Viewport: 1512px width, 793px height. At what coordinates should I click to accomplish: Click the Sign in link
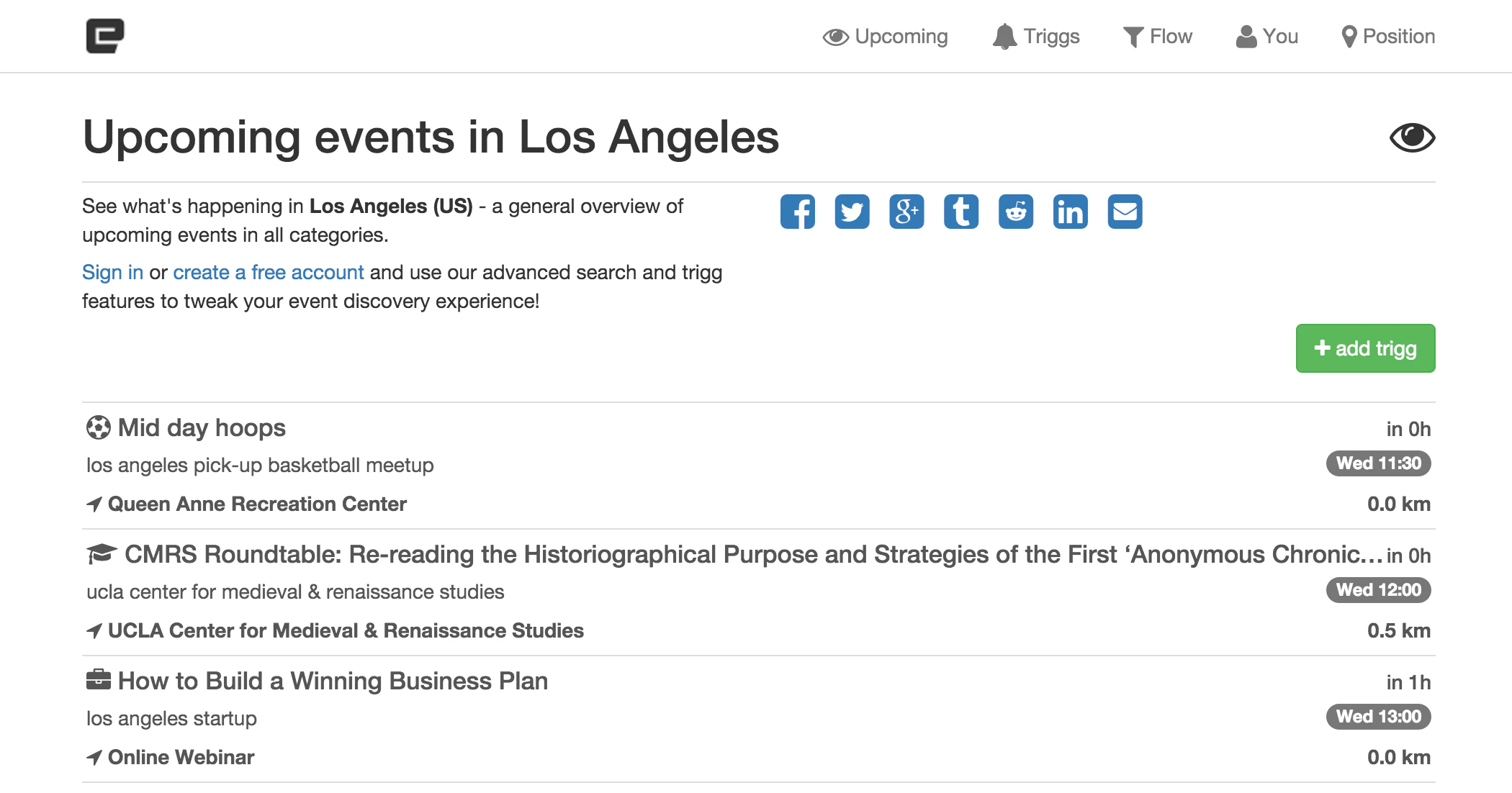click(112, 273)
